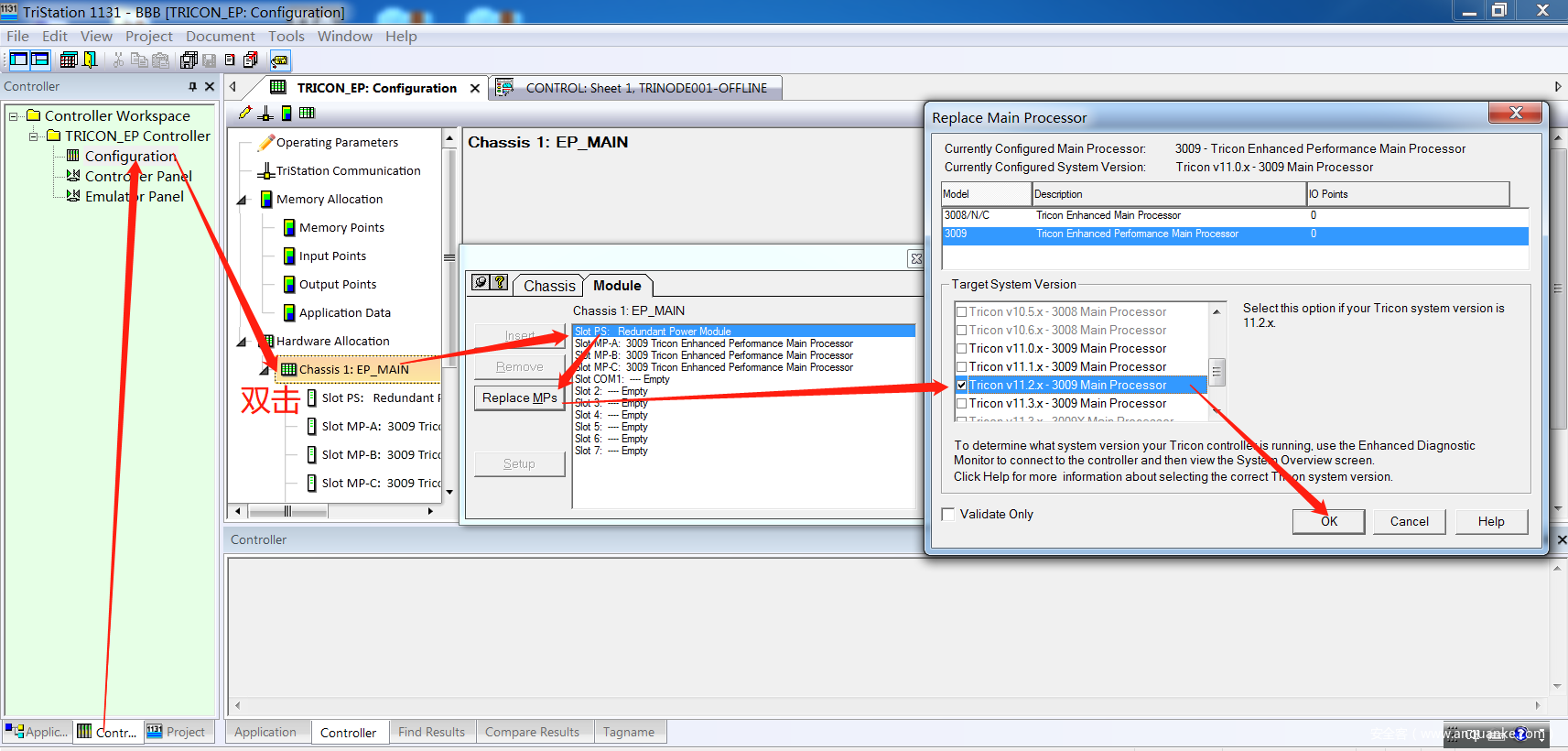Select TriStation Communication tree item
The width and height of the screenshot is (1568, 751).
(x=348, y=170)
